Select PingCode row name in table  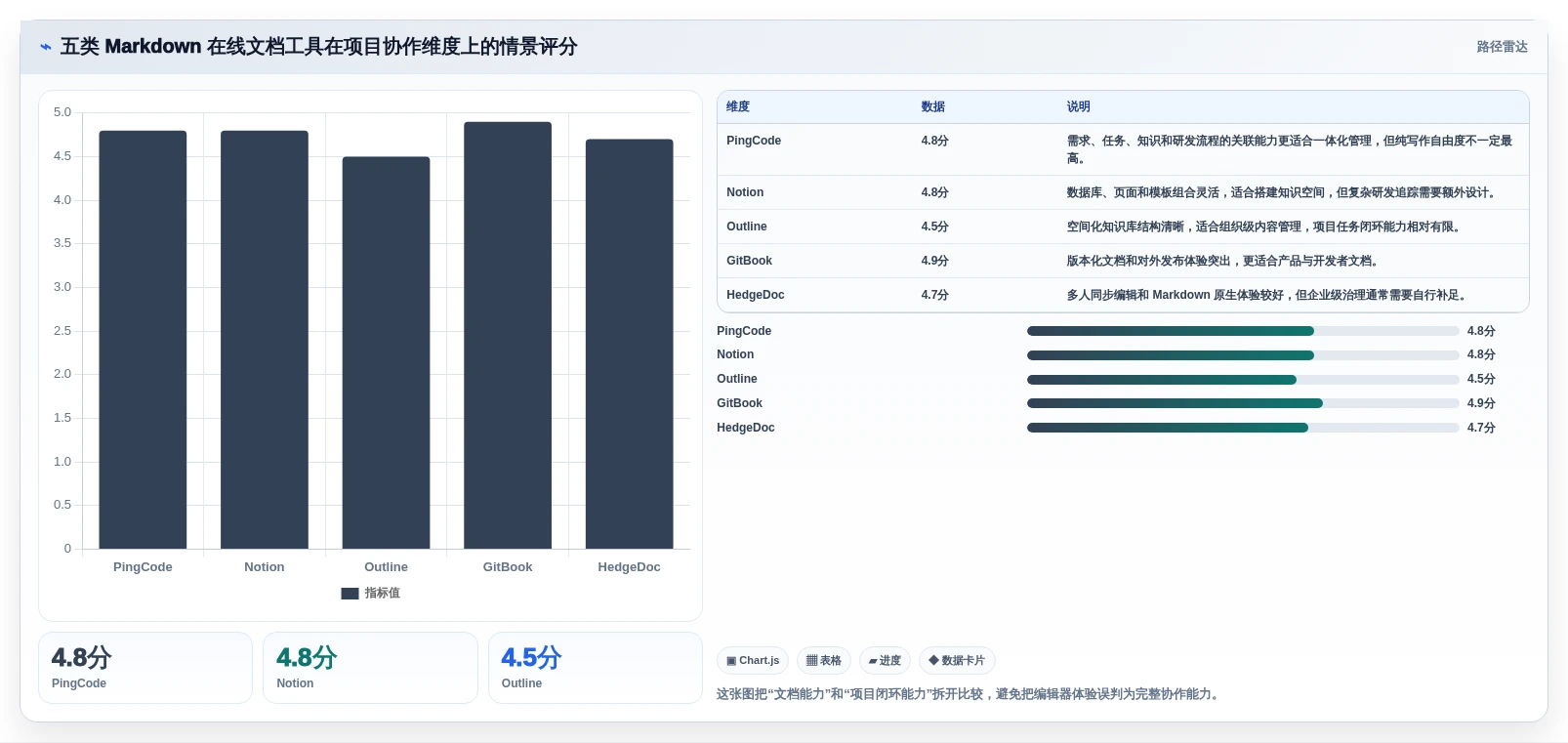pos(754,141)
